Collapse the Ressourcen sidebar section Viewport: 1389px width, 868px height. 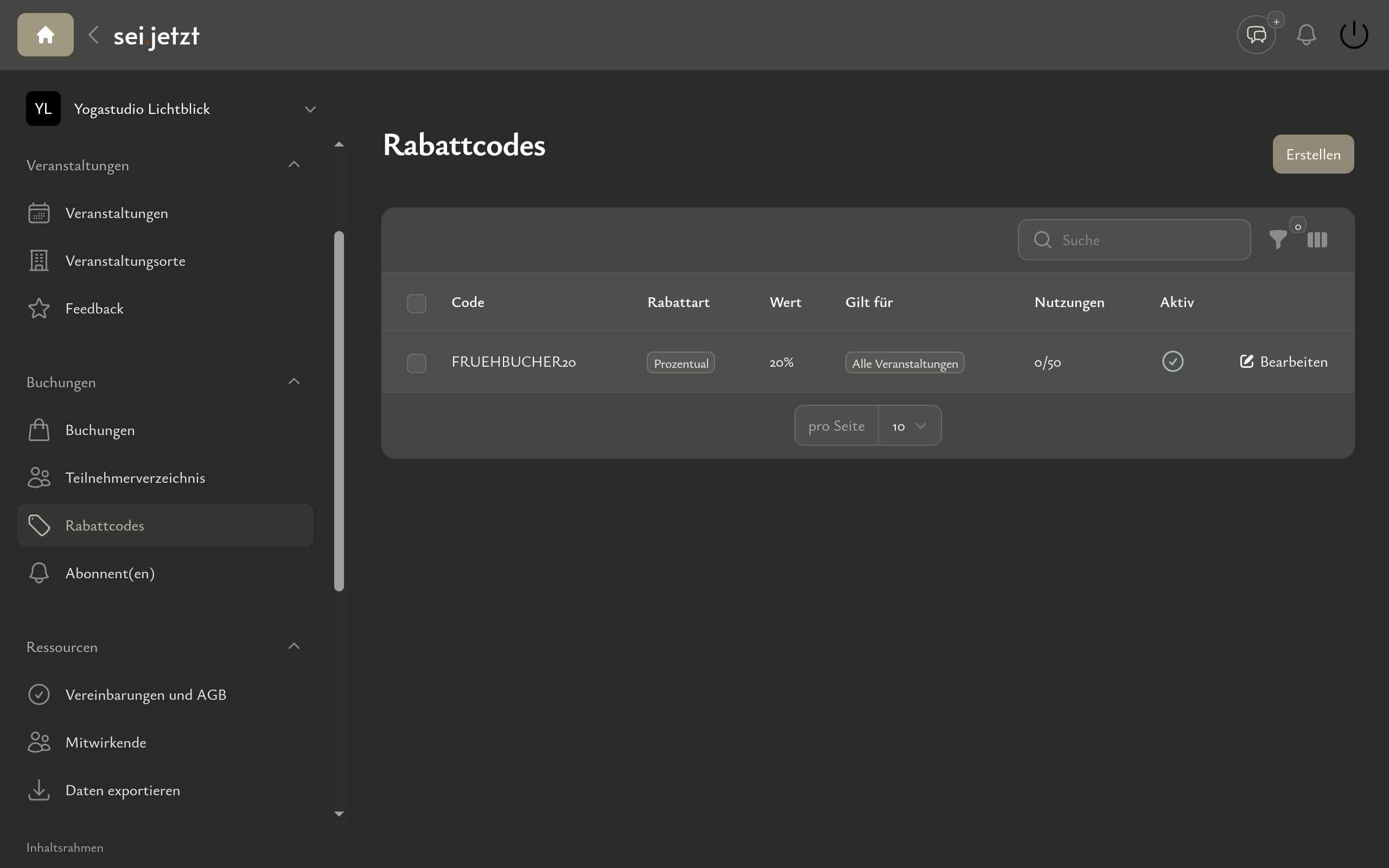point(294,647)
